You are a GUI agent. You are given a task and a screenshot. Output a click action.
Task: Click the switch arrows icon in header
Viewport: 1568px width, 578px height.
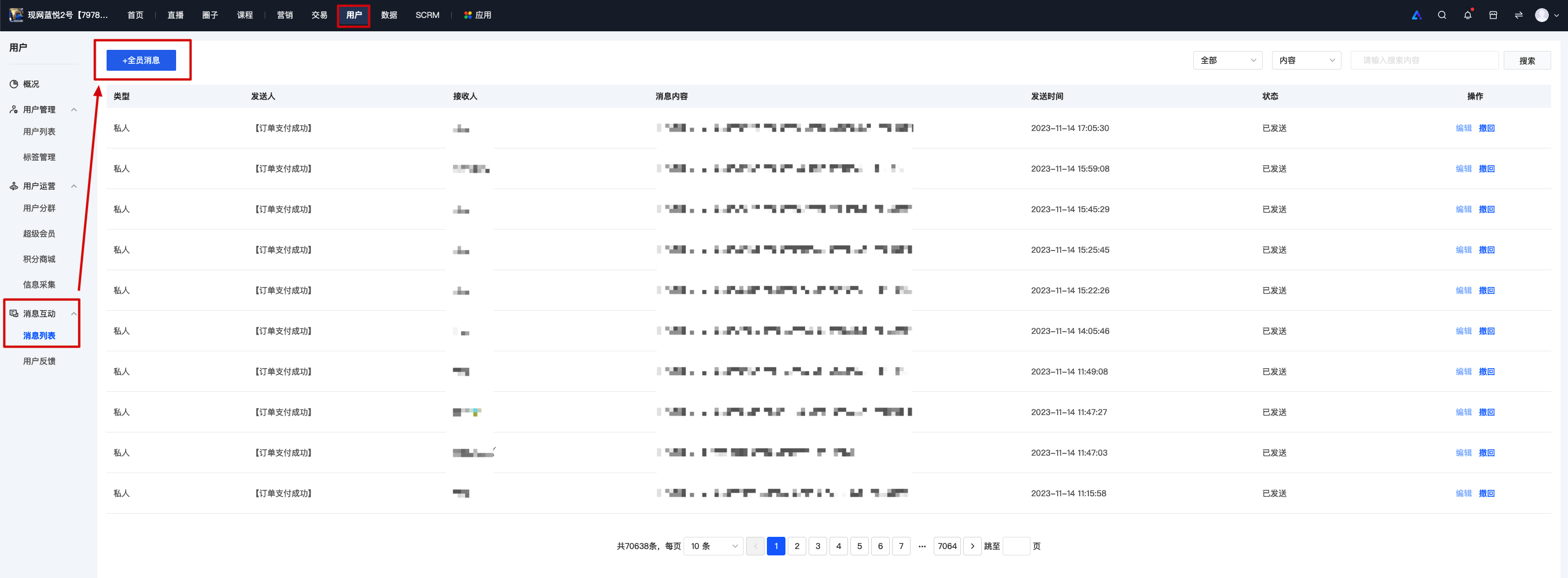click(1518, 15)
